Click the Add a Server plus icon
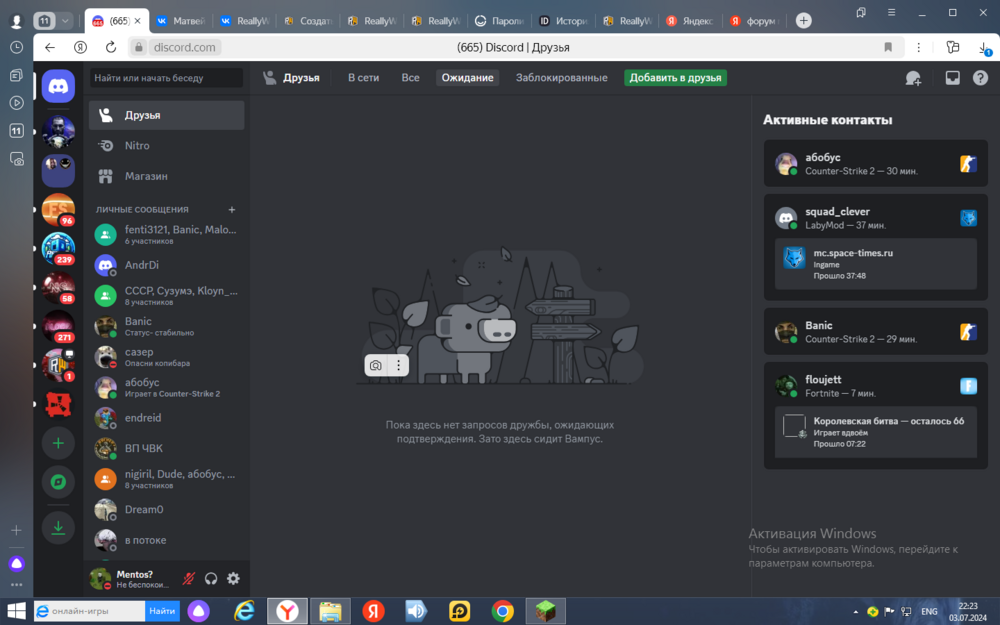Screen dimensions: 1000x625 tap(58, 443)
